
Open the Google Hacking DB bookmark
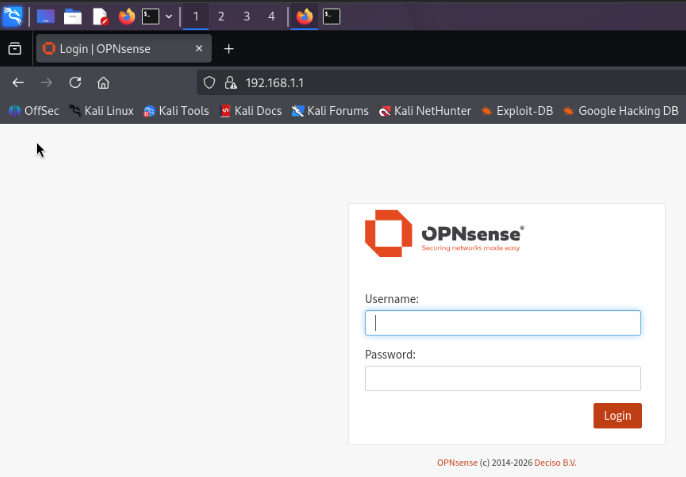pyautogui.click(x=620, y=111)
